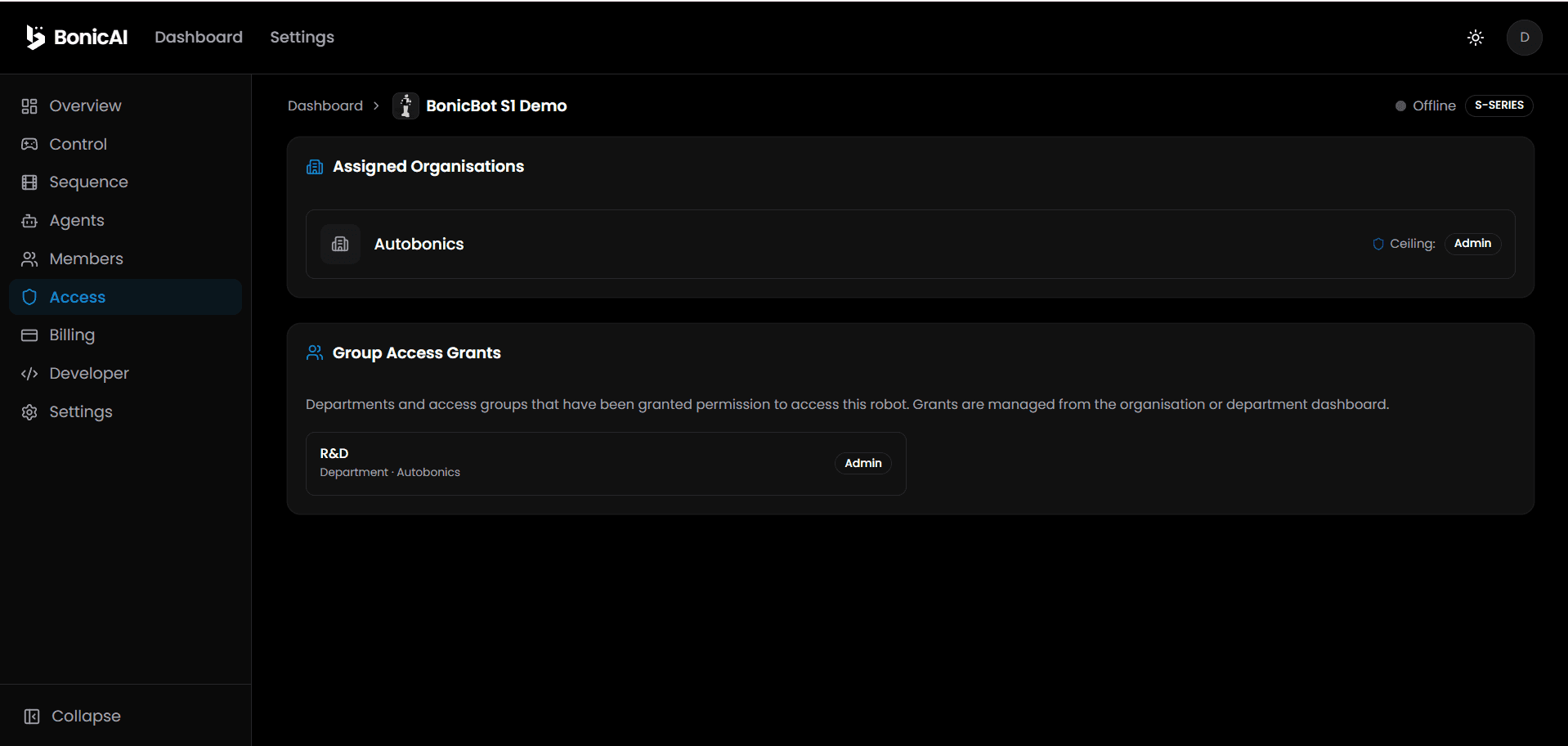Click the R&D department Admin badge
The image size is (1568, 746).
(x=862, y=463)
